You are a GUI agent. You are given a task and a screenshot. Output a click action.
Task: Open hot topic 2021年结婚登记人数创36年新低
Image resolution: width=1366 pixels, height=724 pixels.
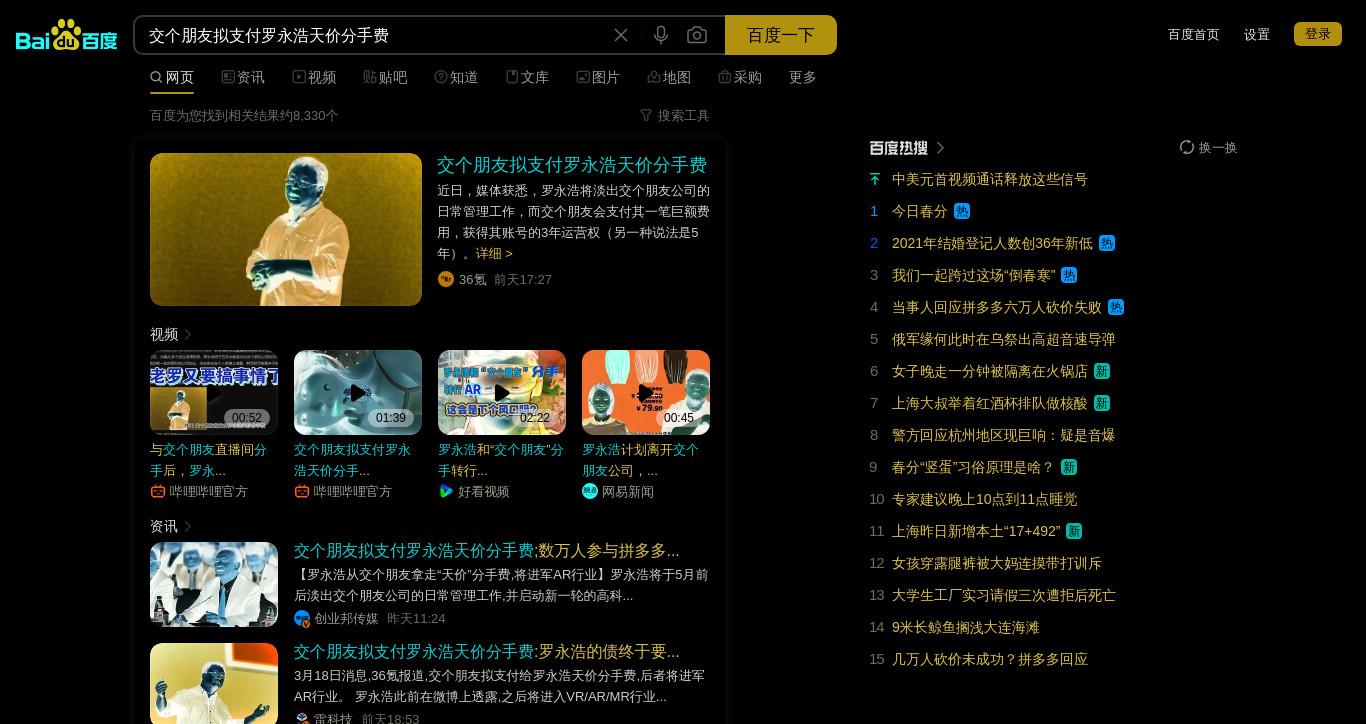[x=992, y=243]
